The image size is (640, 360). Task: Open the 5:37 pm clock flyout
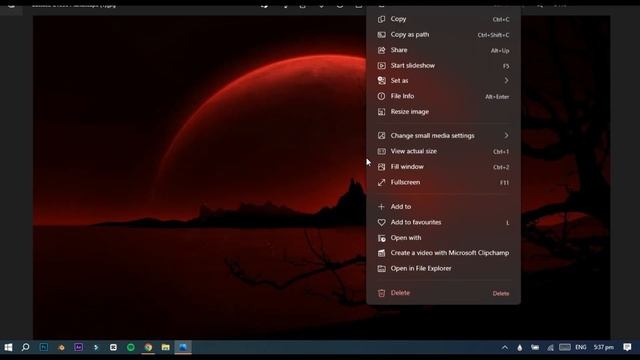tap(604, 347)
